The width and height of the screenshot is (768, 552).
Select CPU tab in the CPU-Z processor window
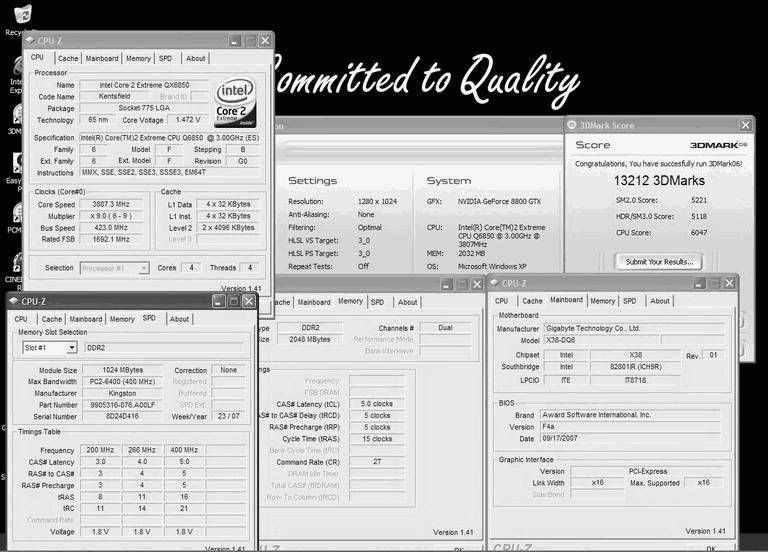37,57
